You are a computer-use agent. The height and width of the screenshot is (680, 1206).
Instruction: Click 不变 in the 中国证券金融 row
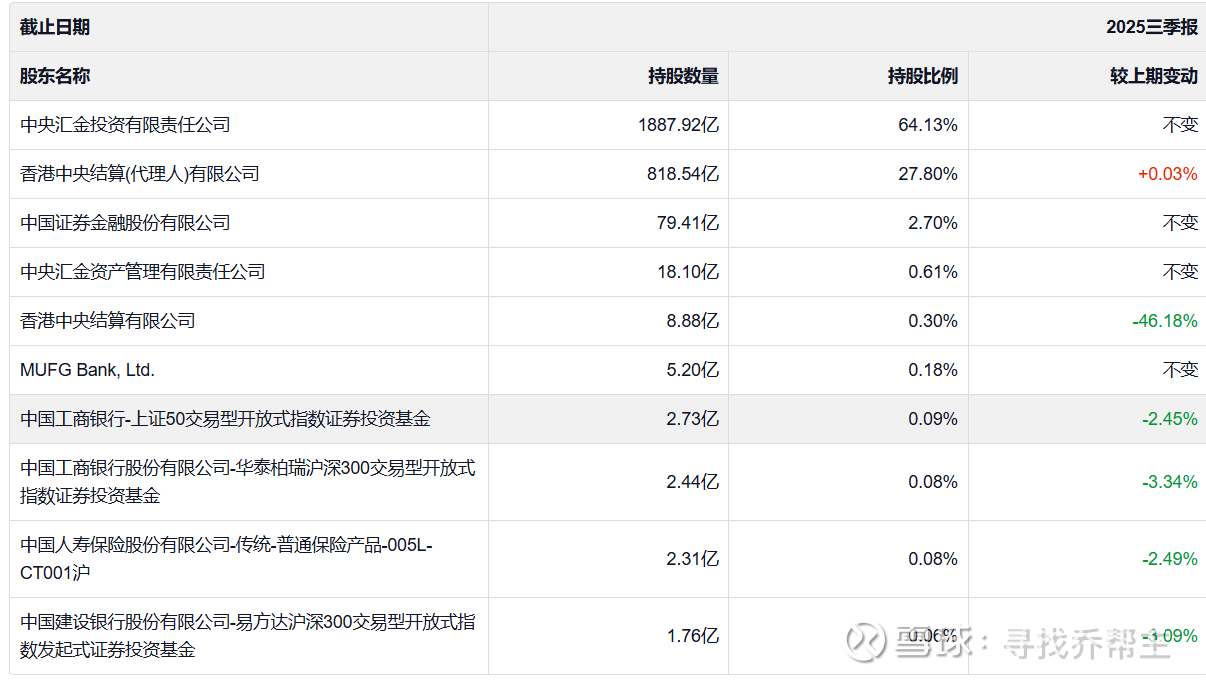[x=1180, y=223]
